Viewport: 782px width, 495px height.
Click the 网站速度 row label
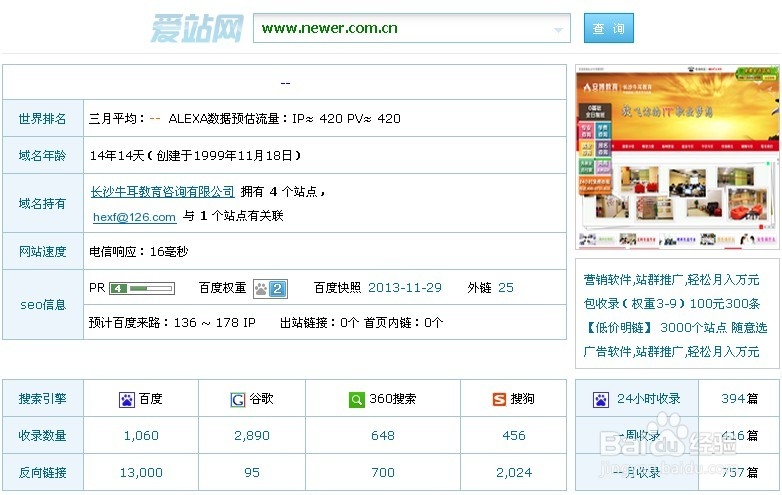coord(42,252)
